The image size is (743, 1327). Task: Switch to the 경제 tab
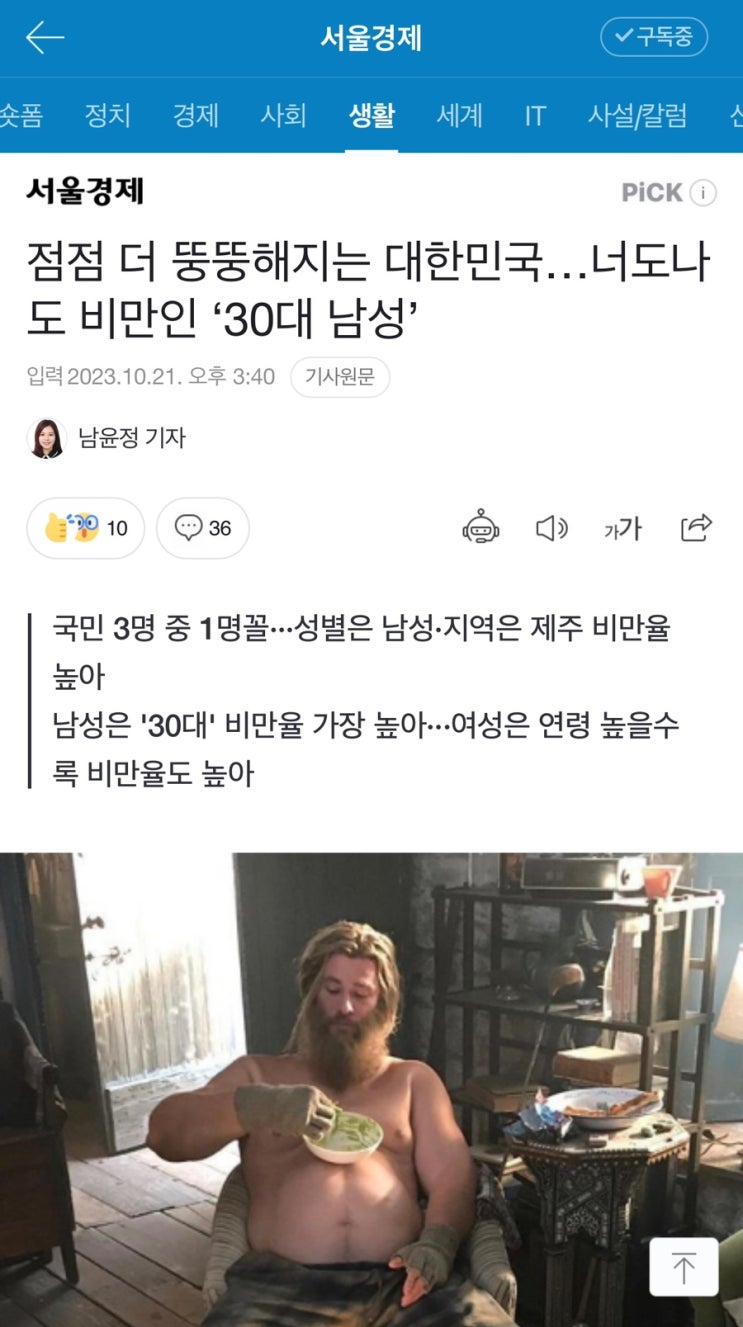click(196, 116)
